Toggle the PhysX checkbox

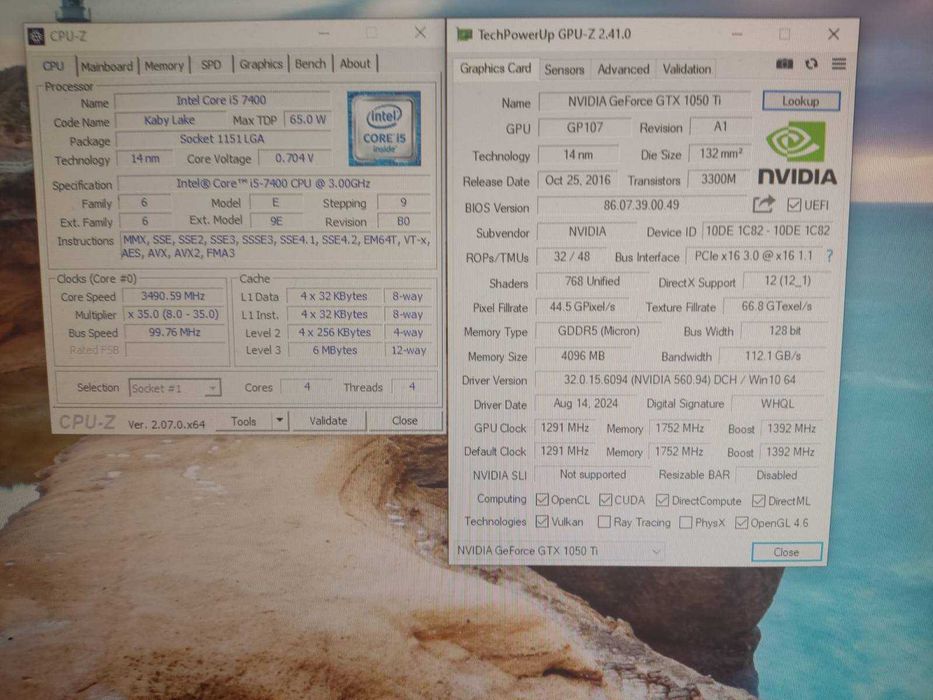click(685, 523)
